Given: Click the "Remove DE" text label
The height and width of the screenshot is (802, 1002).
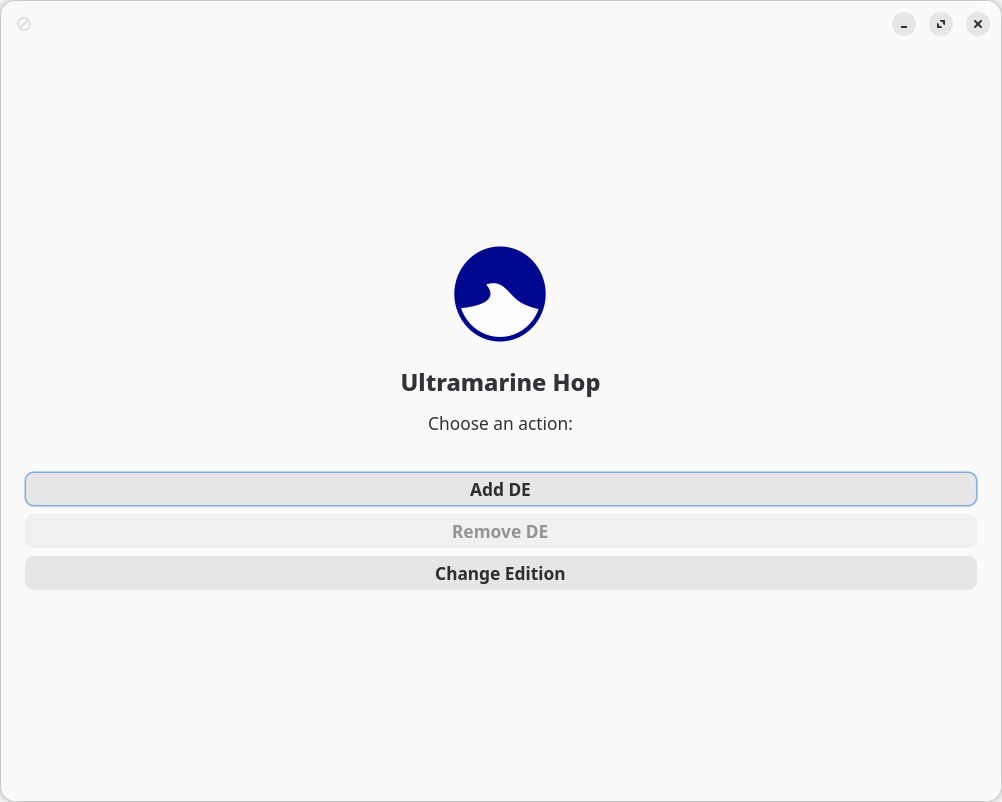Looking at the screenshot, I should click(500, 532).
